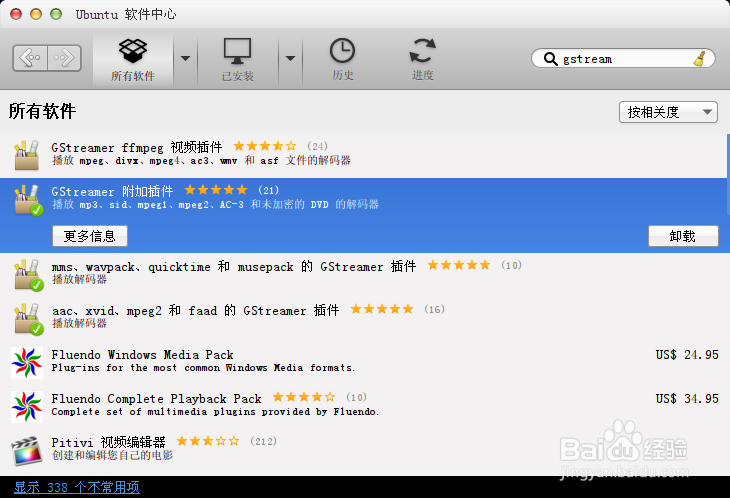Screen dimensions: 730x498
Task: Select the GStreamer ffmpeg 视频插件 title
Action: (137, 148)
